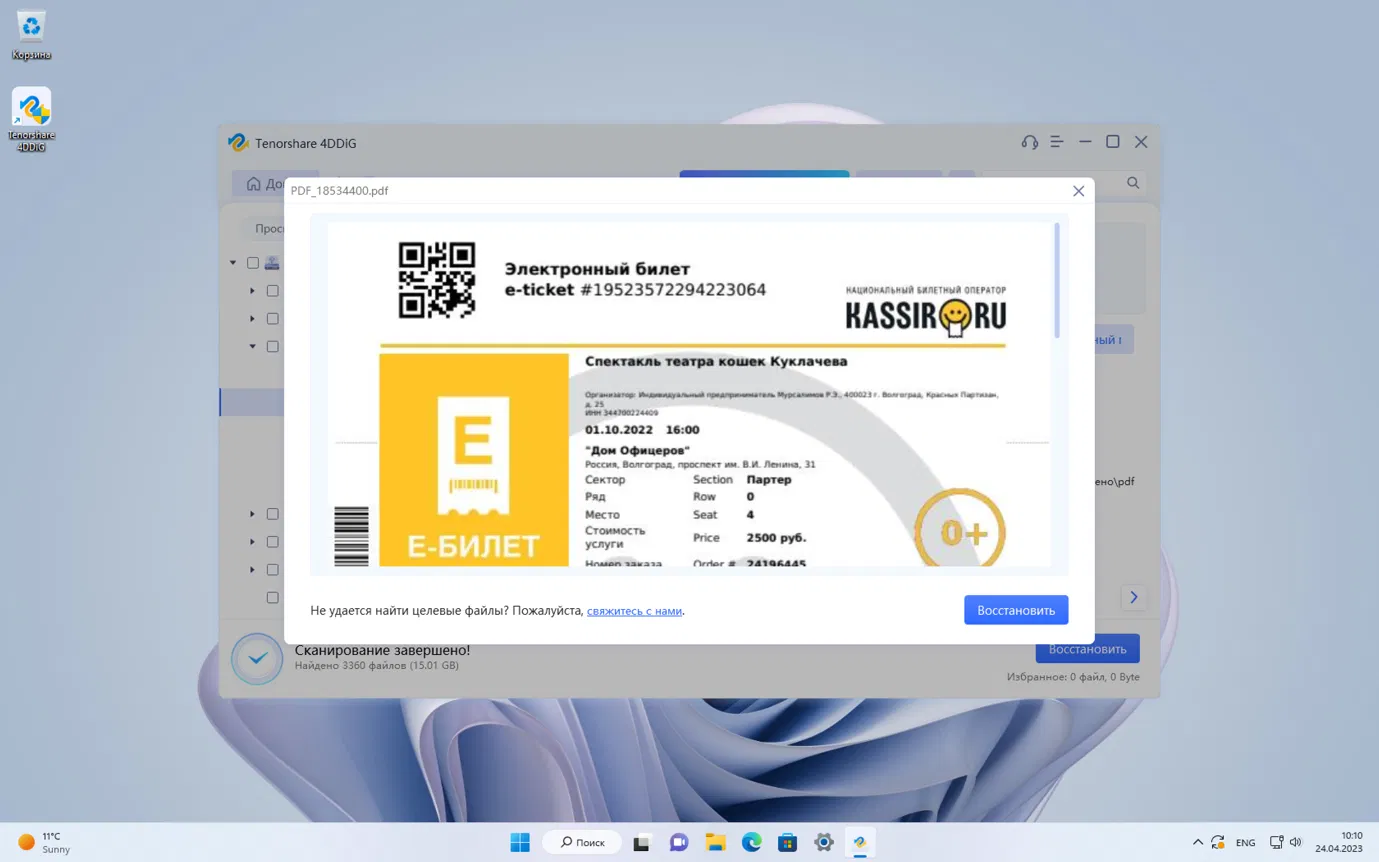The width and height of the screenshot is (1379, 862).
Task: Click the sync status tray icon
Action: pyautogui.click(x=1218, y=842)
